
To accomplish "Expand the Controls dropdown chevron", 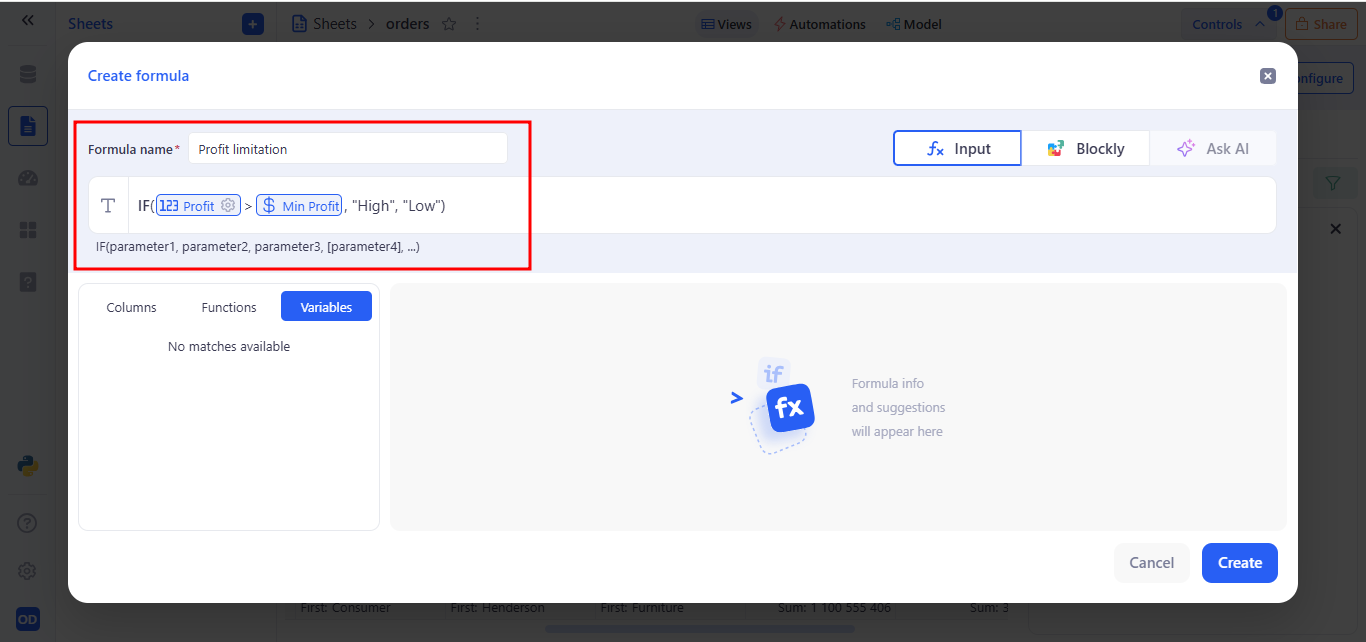I will click(1259, 25).
